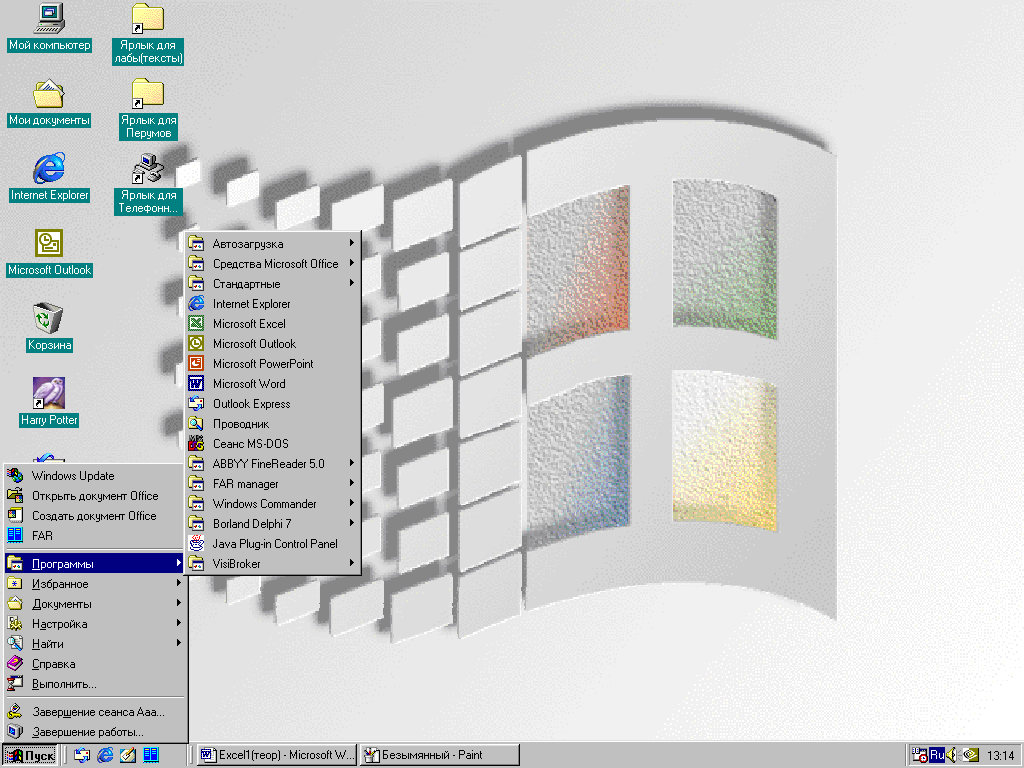Click the Windows Update globe icon in Start menu
The width and height of the screenshot is (1024, 768).
[x=15, y=475]
